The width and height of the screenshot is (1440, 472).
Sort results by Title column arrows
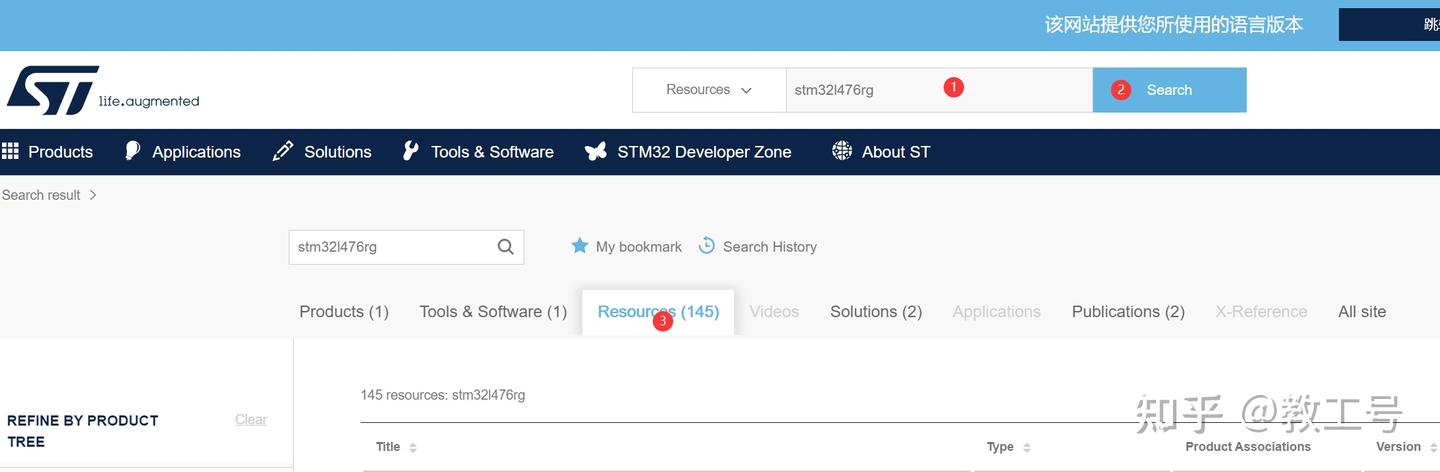(413, 447)
